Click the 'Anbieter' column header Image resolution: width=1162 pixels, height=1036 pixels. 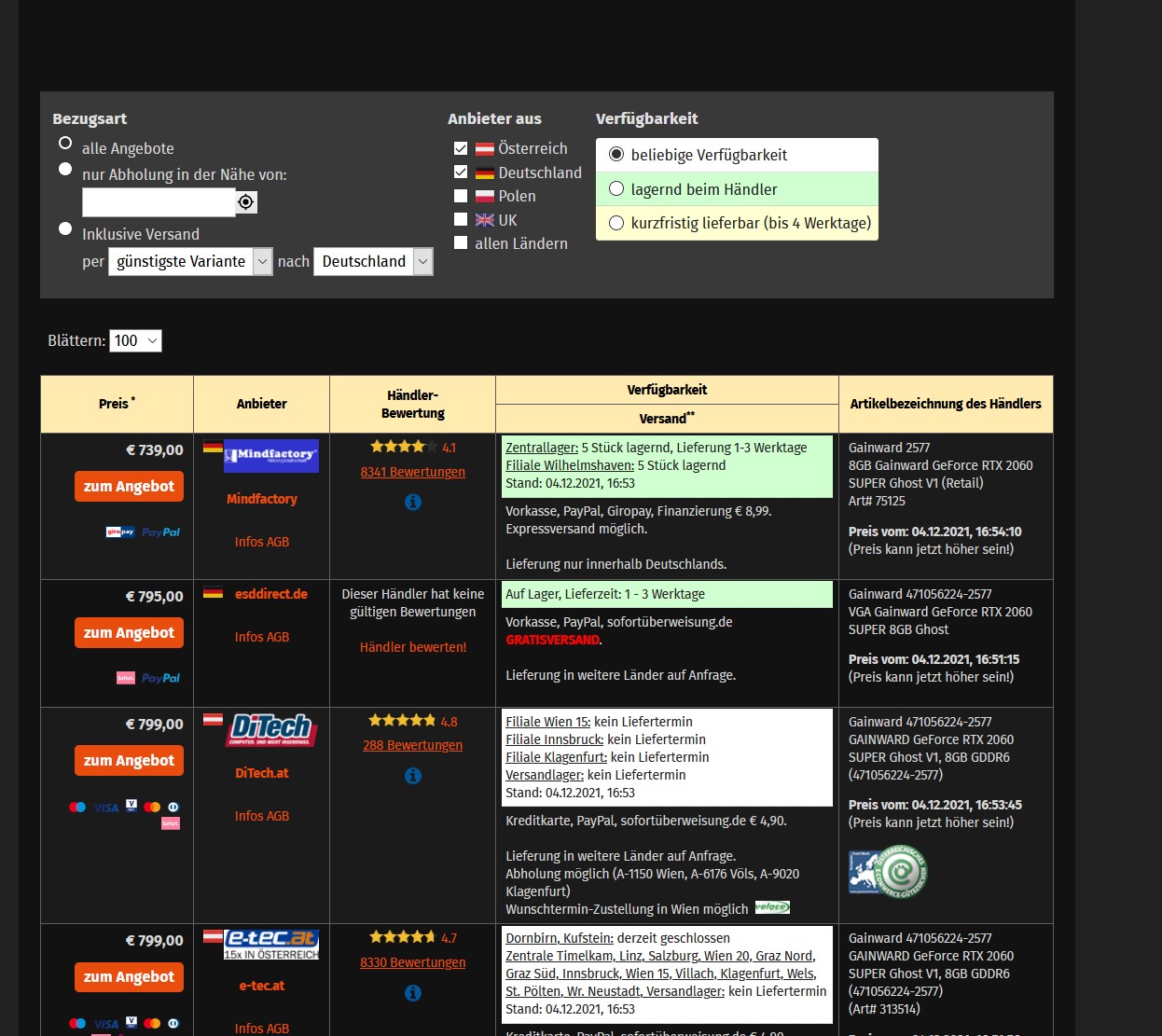click(x=261, y=404)
